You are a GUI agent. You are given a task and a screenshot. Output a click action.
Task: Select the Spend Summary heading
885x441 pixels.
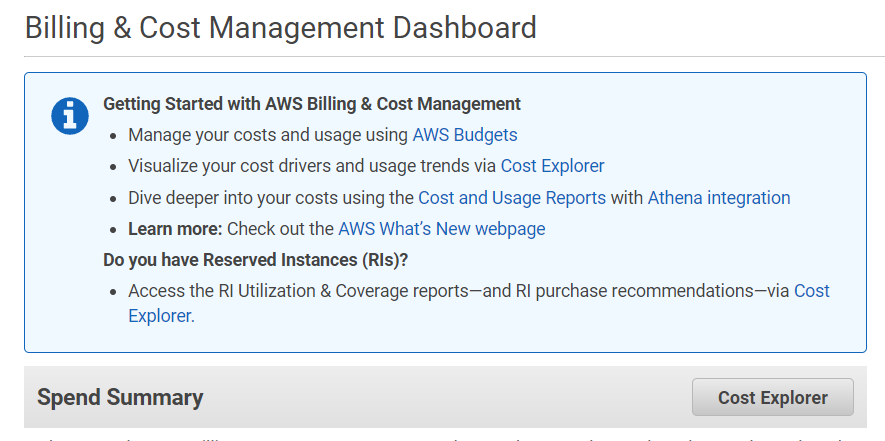click(120, 398)
